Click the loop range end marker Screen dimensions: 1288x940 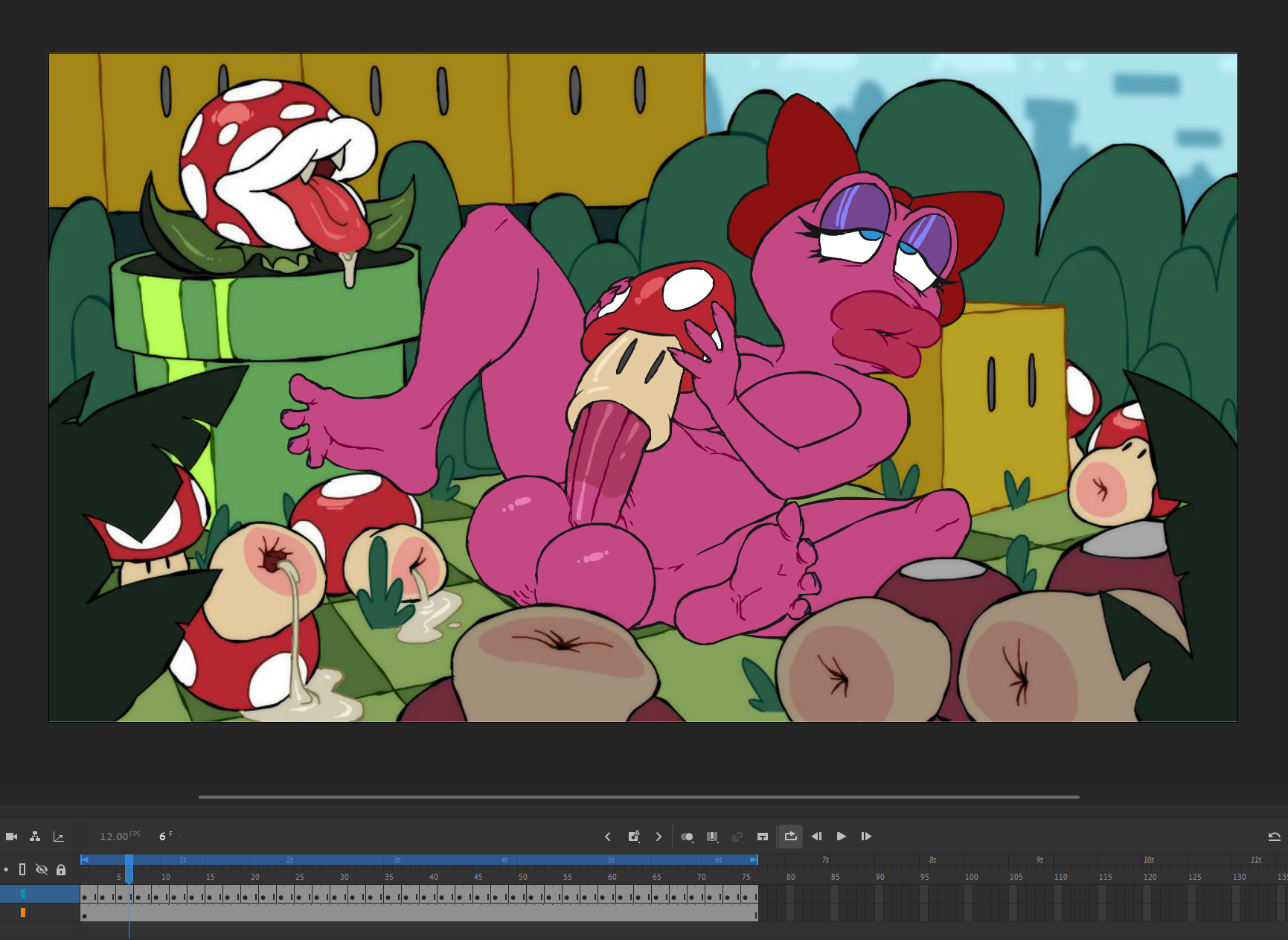point(754,860)
